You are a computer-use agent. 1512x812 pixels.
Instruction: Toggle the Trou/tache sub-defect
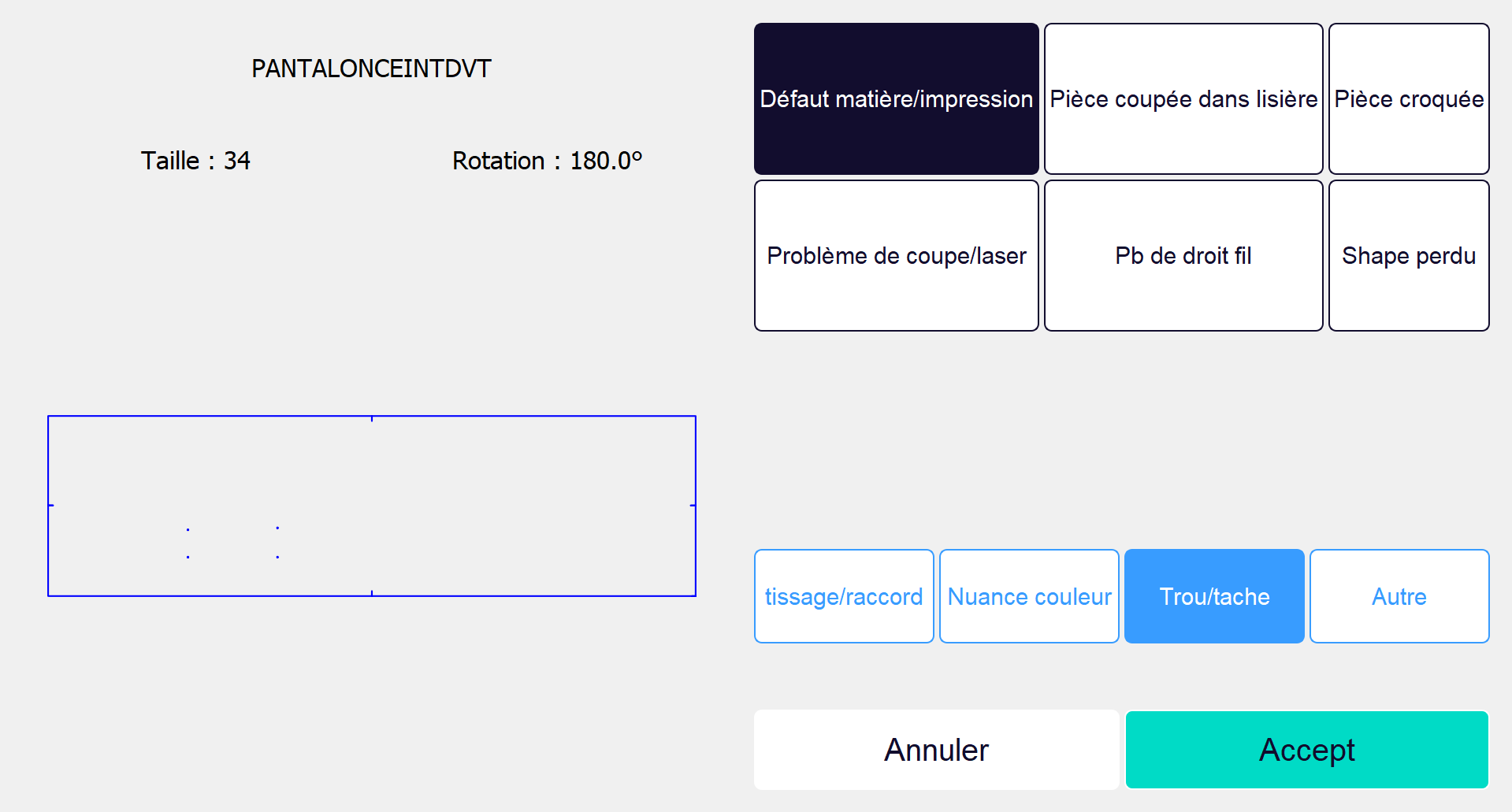(1214, 596)
